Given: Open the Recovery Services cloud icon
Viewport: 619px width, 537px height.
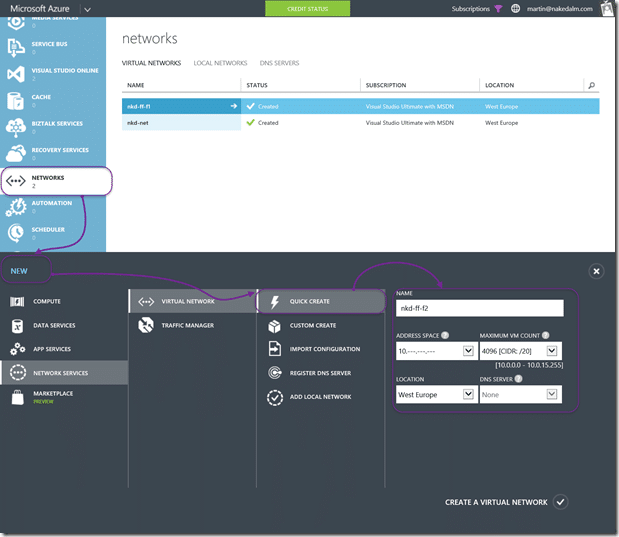Looking at the screenshot, I should coord(16,154).
